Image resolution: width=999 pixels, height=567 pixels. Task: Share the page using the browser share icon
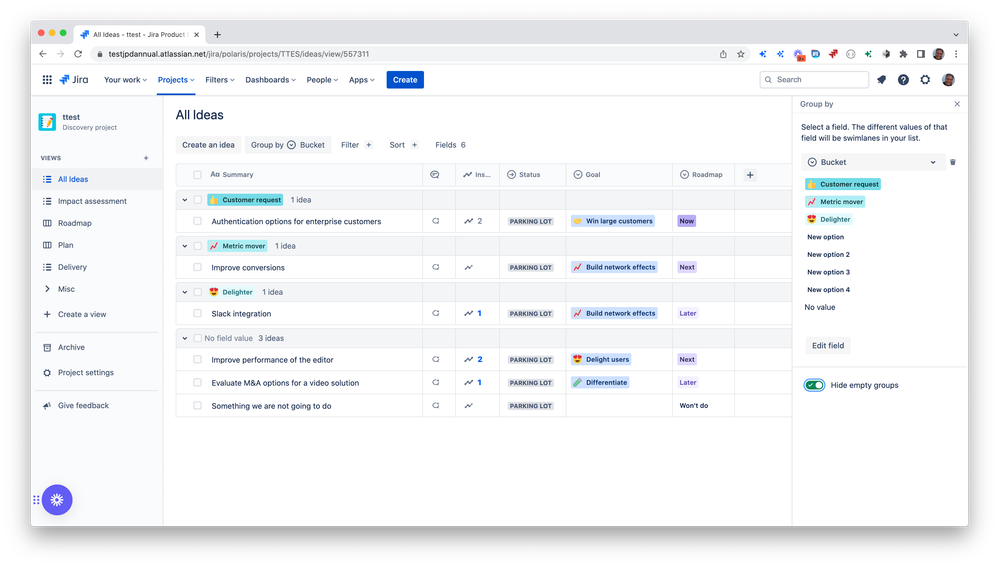click(x=723, y=54)
